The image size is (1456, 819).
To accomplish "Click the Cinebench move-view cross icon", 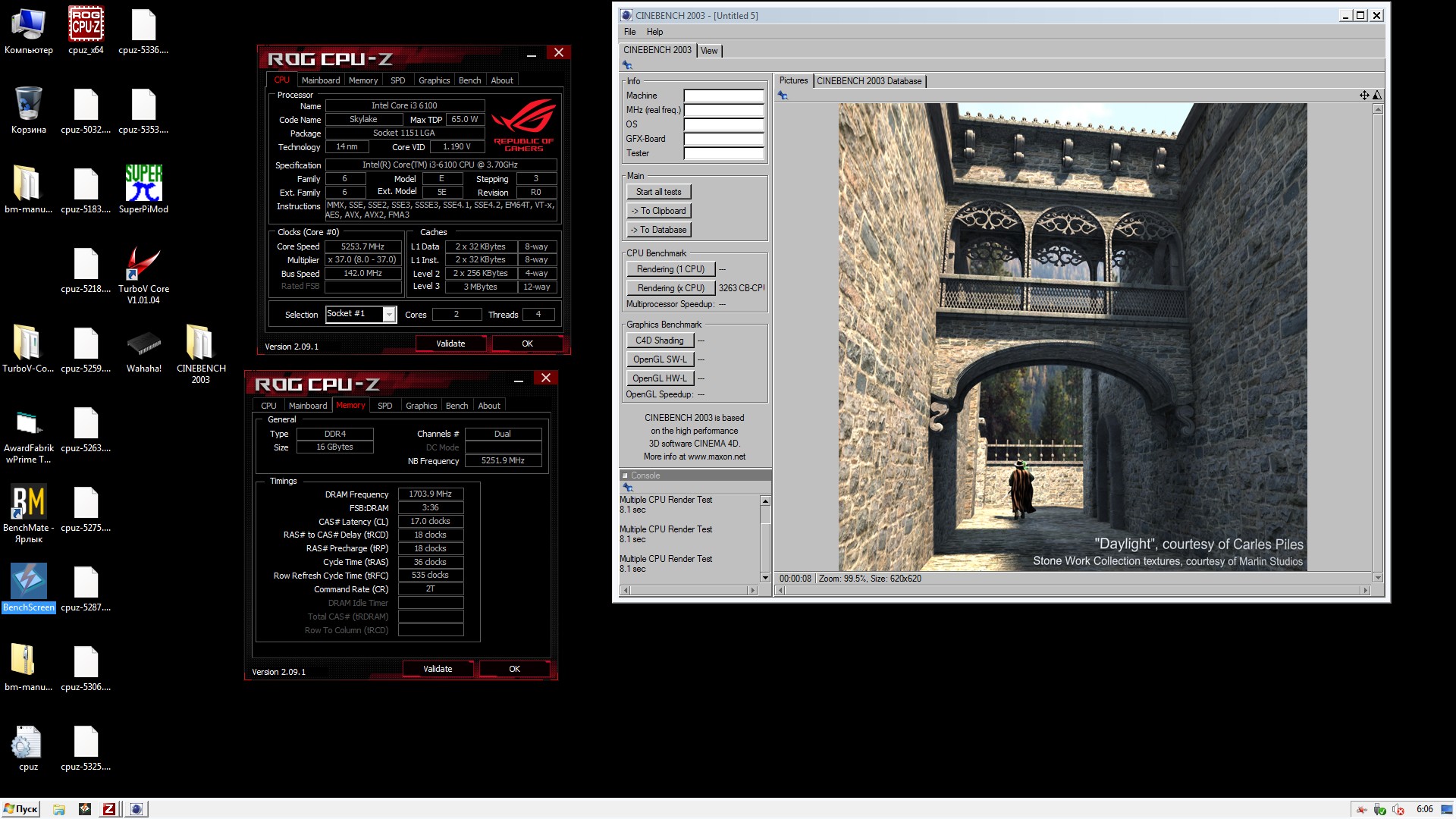I will (1364, 96).
